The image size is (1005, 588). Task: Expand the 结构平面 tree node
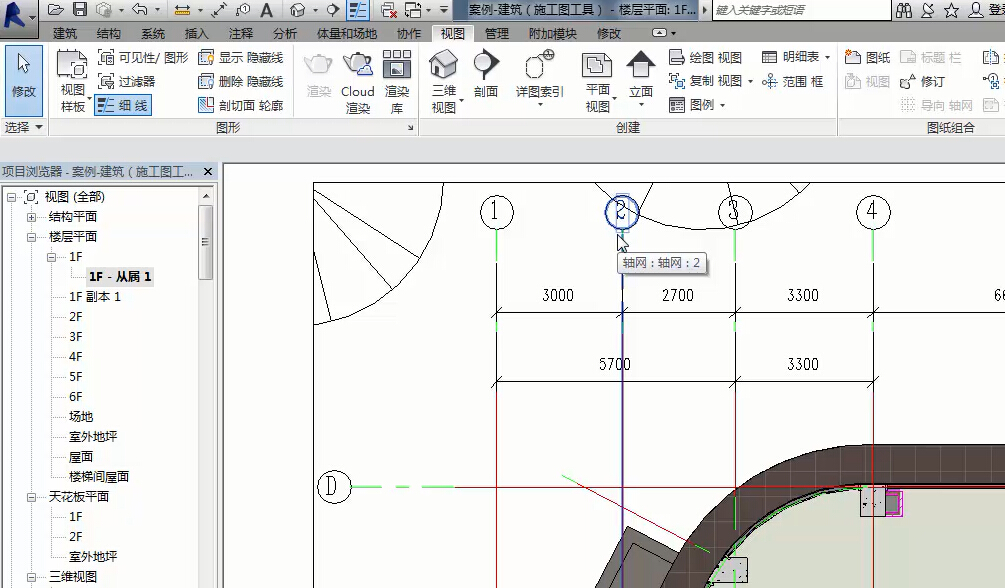tap(32, 217)
